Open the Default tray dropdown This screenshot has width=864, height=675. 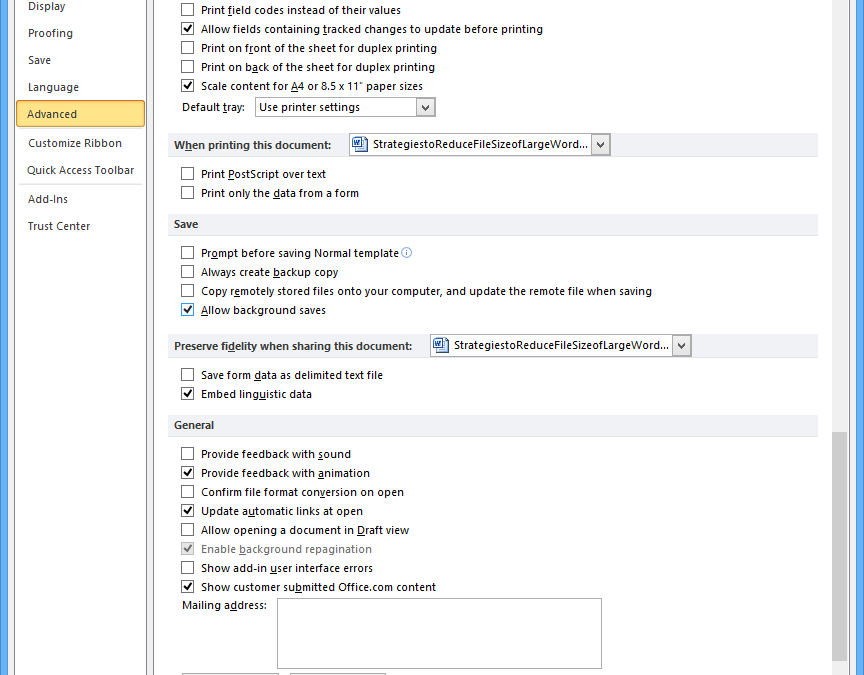point(426,107)
